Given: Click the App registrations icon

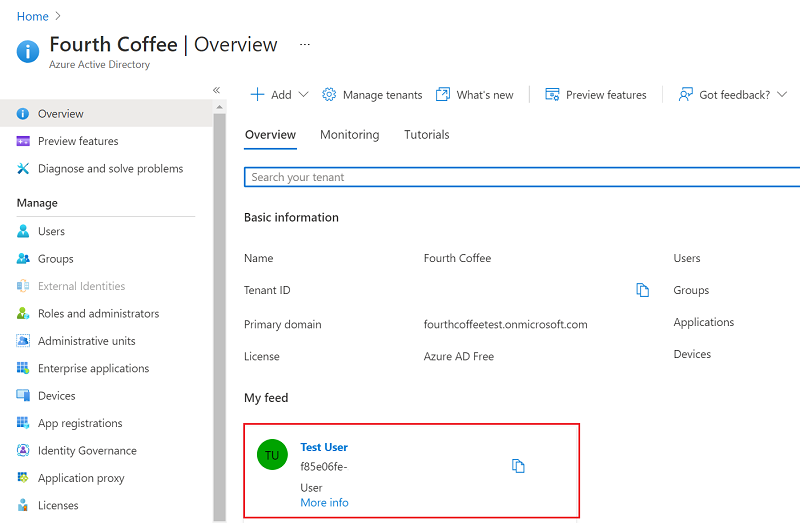Looking at the screenshot, I should point(23,423).
